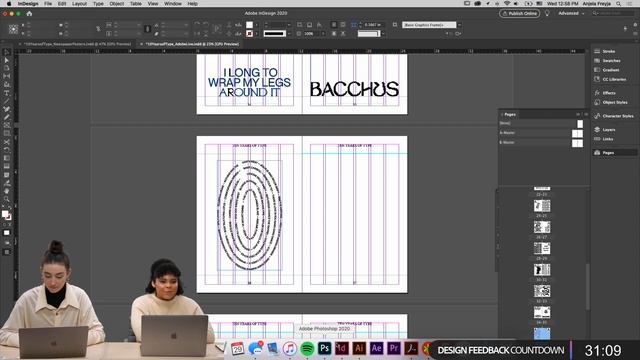Open the Basic Graphics Frame style dropdown
The image size is (640, 360).
pyautogui.click(x=460, y=25)
